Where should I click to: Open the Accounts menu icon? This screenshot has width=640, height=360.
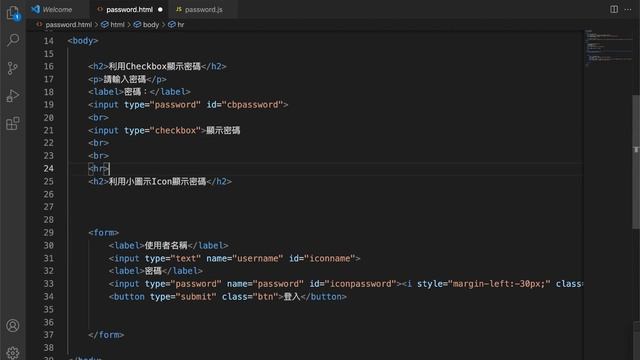(13, 326)
